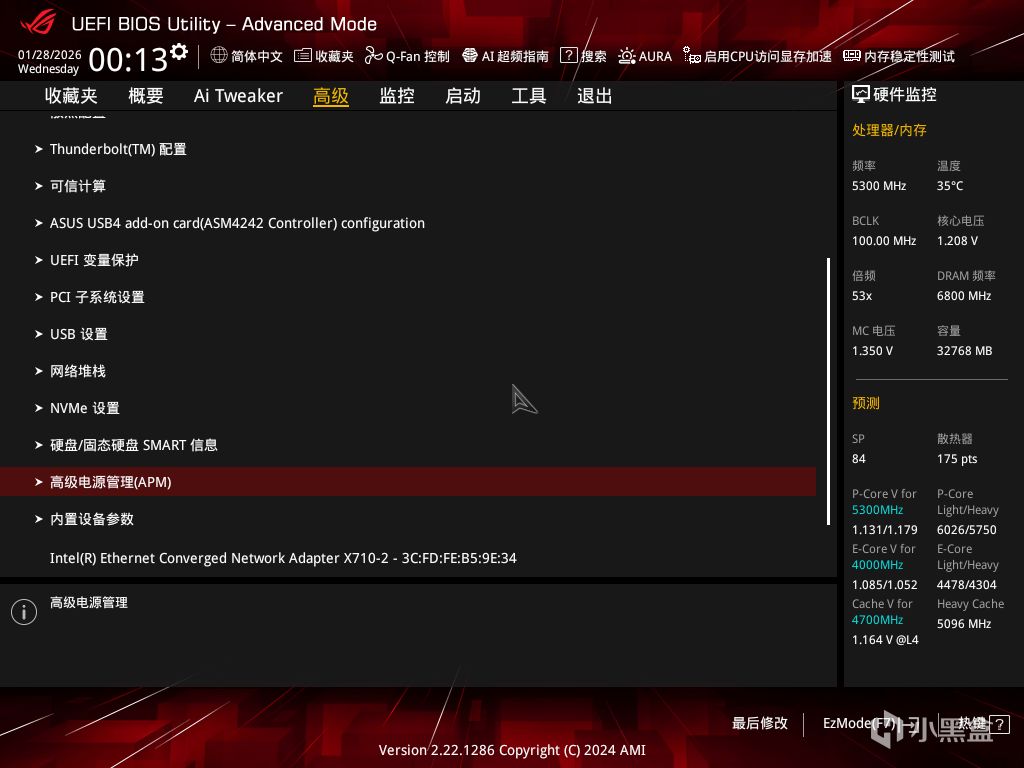Click the settings gear beside the clock

pyautogui.click(x=178, y=51)
